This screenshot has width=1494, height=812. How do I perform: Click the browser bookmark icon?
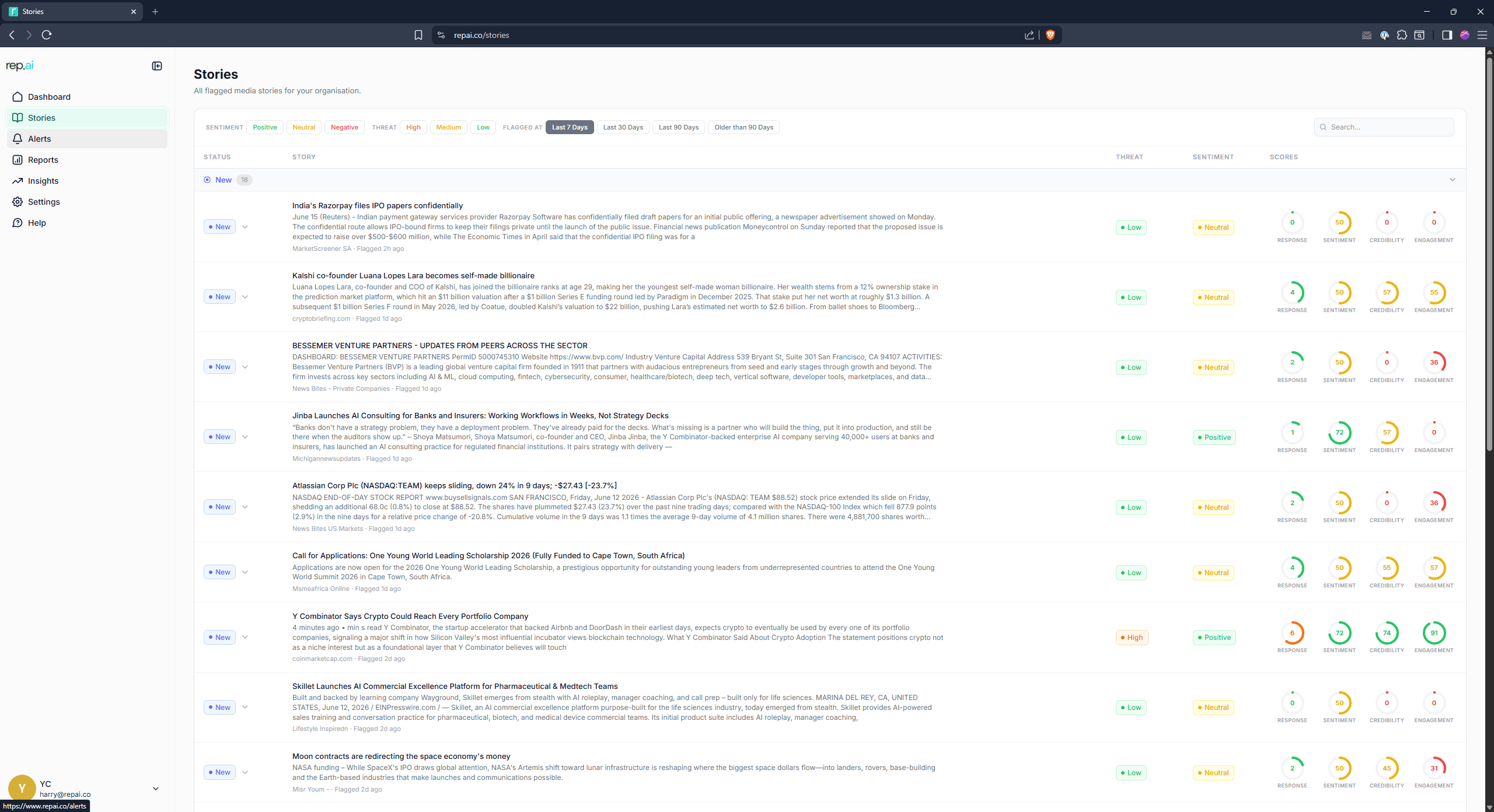point(418,35)
